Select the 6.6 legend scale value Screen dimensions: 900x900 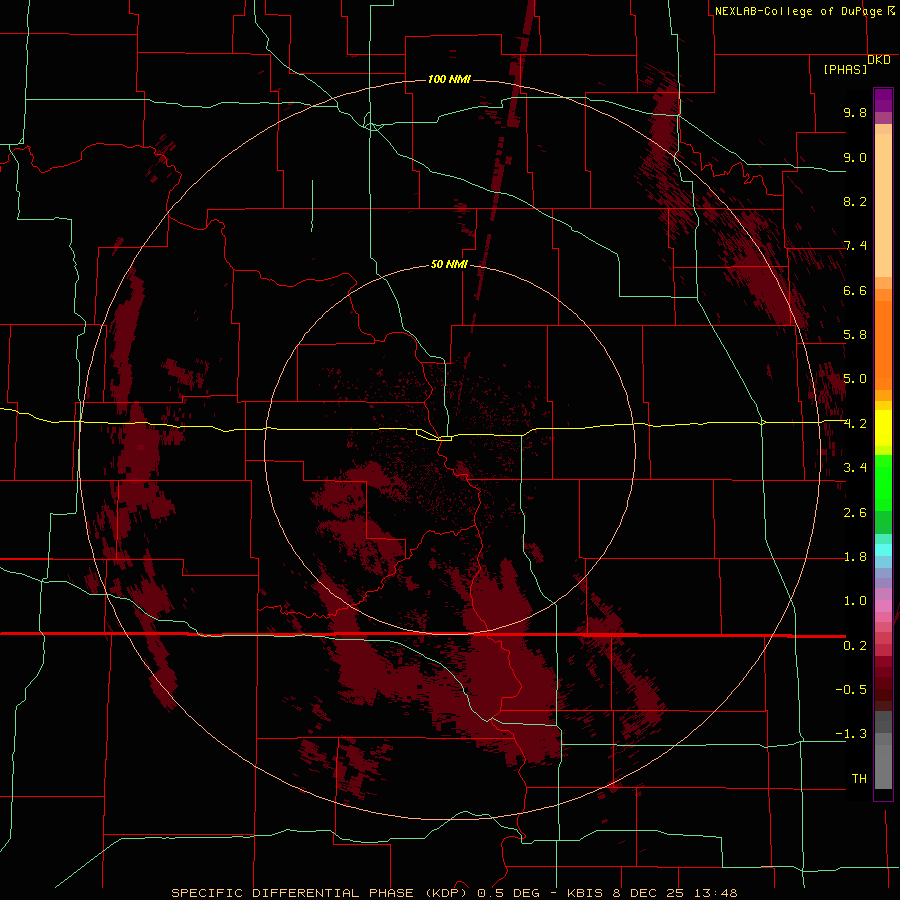pos(855,290)
